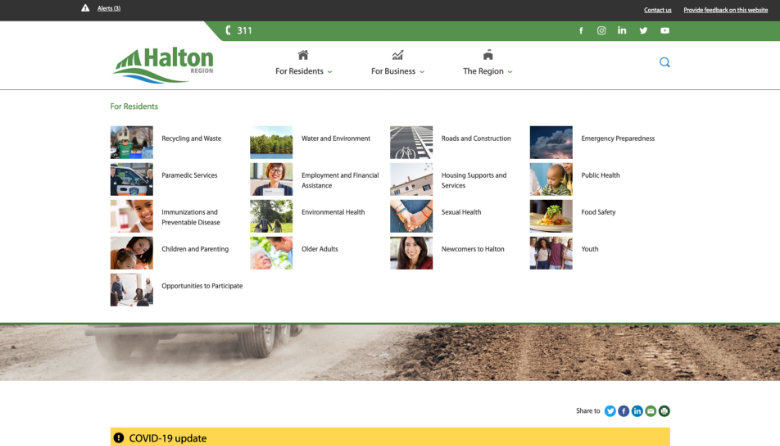Screen dimensions: 780x446
Task: Share to LinkedIn via share icon
Action: (x=637, y=411)
